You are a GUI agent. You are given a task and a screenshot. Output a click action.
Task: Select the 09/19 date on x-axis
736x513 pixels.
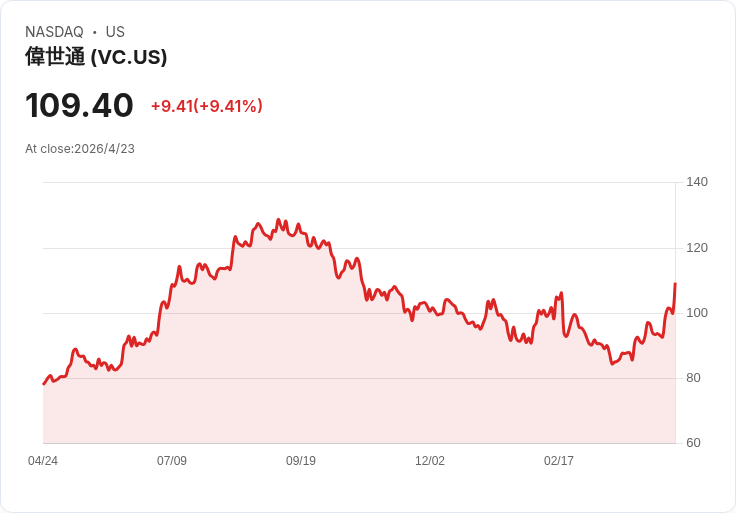click(301, 461)
